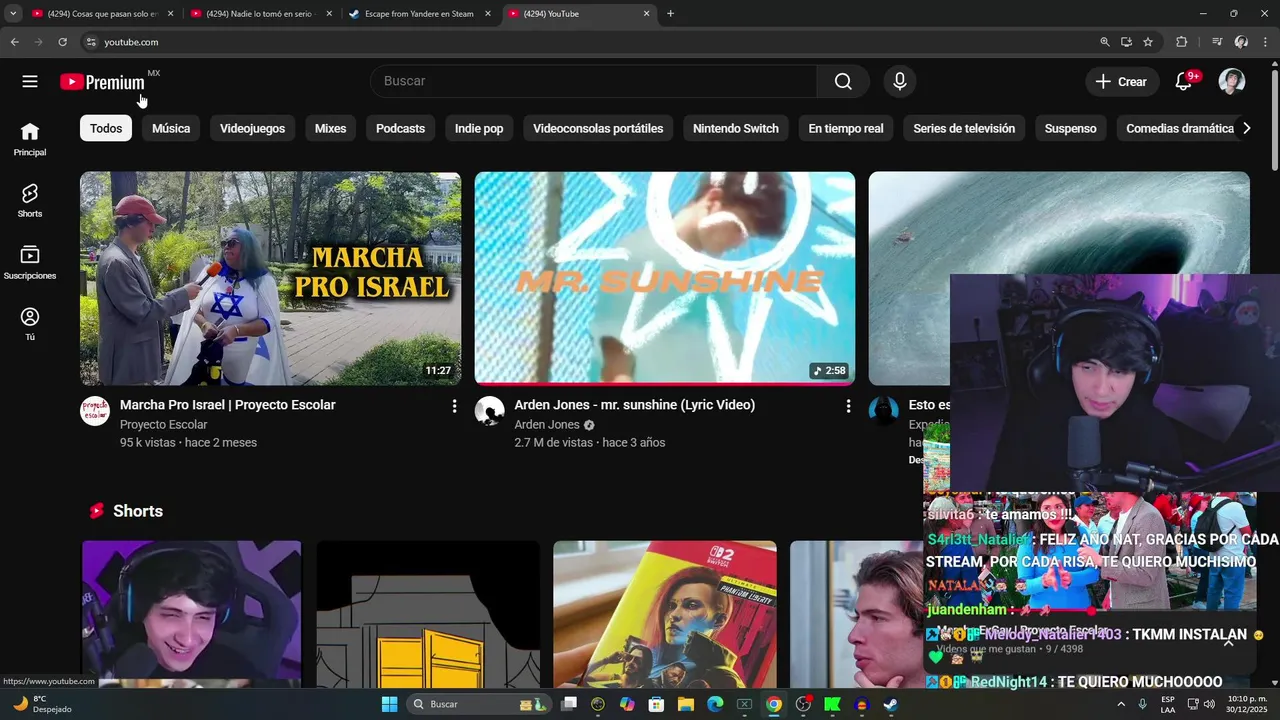Open Suscripciones in the sidebar
The height and width of the screenshot is (720, 1280).
pos(30,263)
